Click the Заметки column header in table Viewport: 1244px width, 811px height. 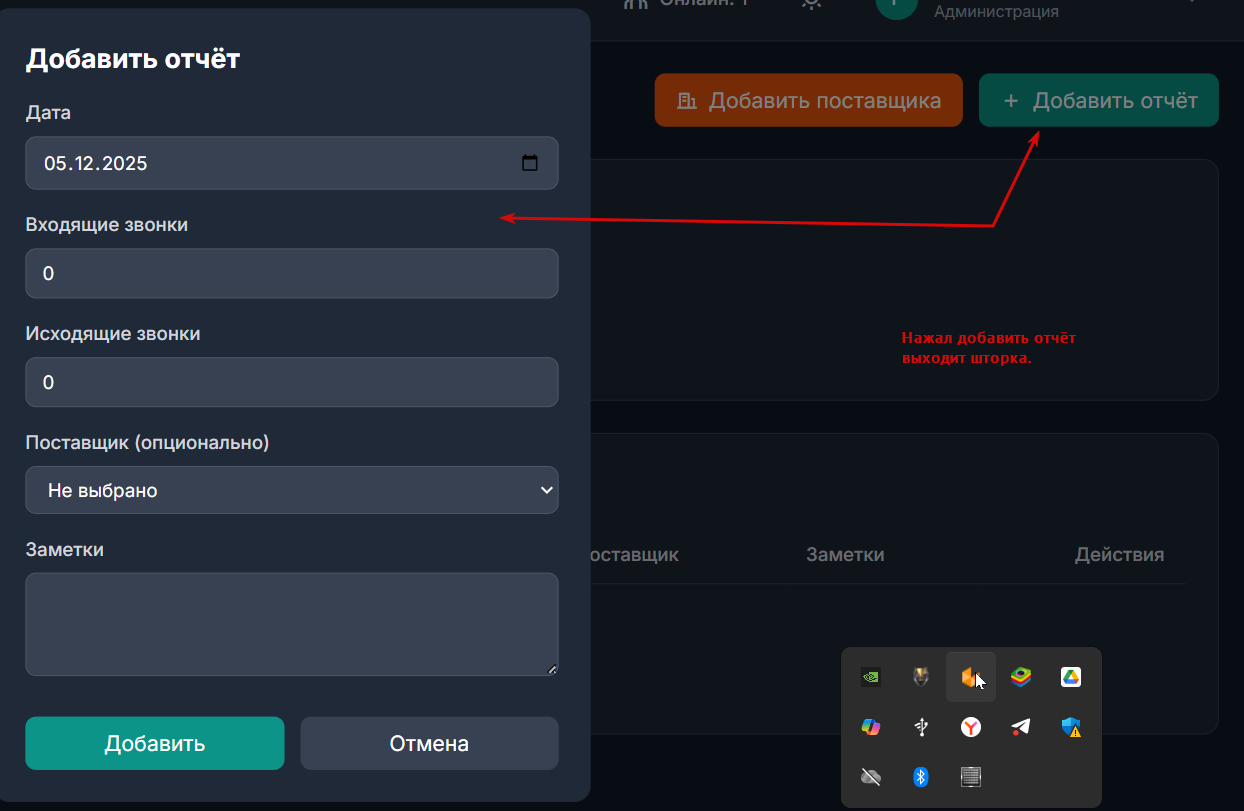[845, 554]
